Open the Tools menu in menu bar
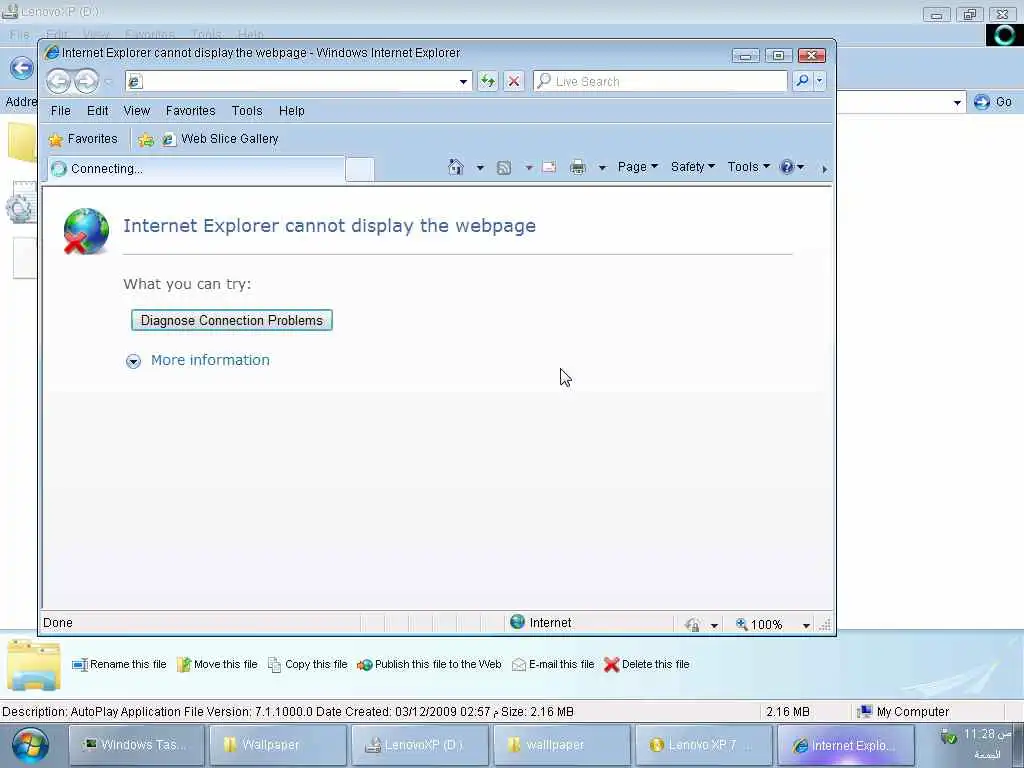Screen dimensions: 1024x768 pyautogui.click(x=247, y=111)
